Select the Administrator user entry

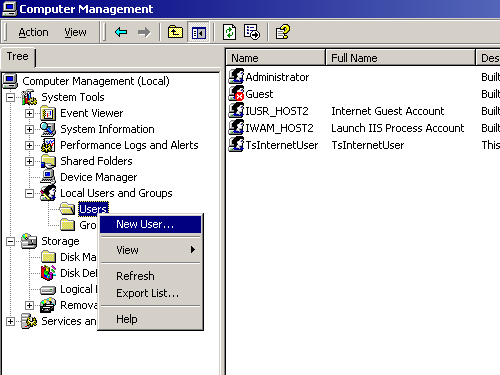(x=269, y=77)
